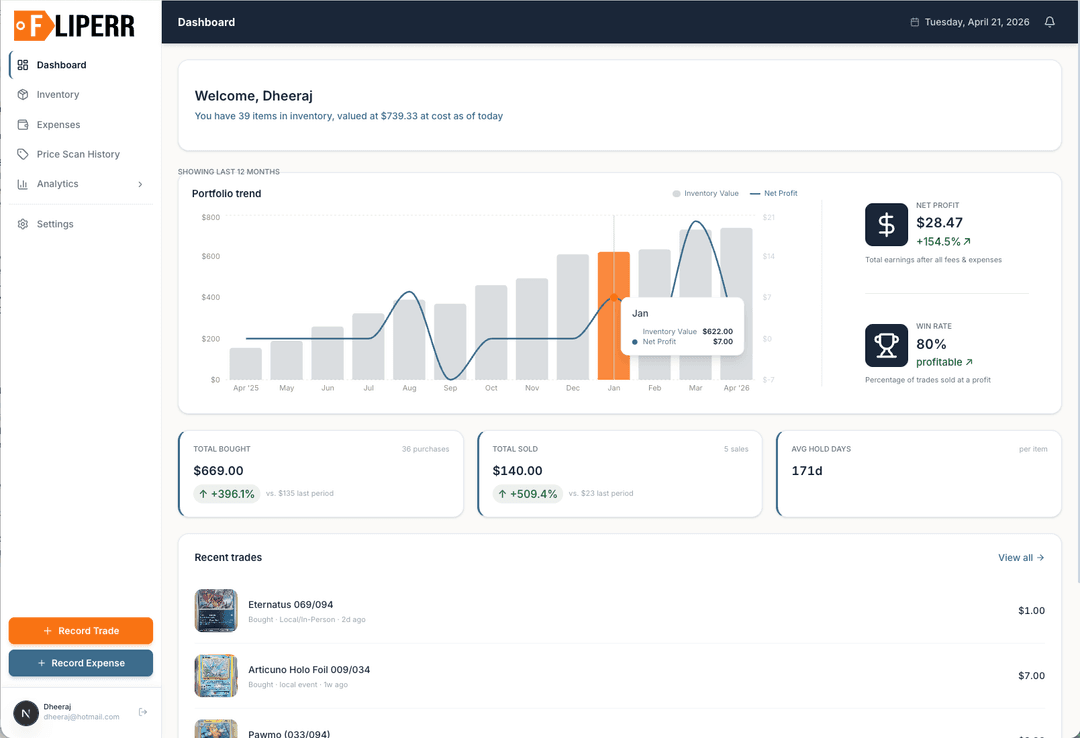Click the Dashboard grid icon in sidebar
The height and width of the screenshot is (738, 1080).
click(x=23, y=65)
